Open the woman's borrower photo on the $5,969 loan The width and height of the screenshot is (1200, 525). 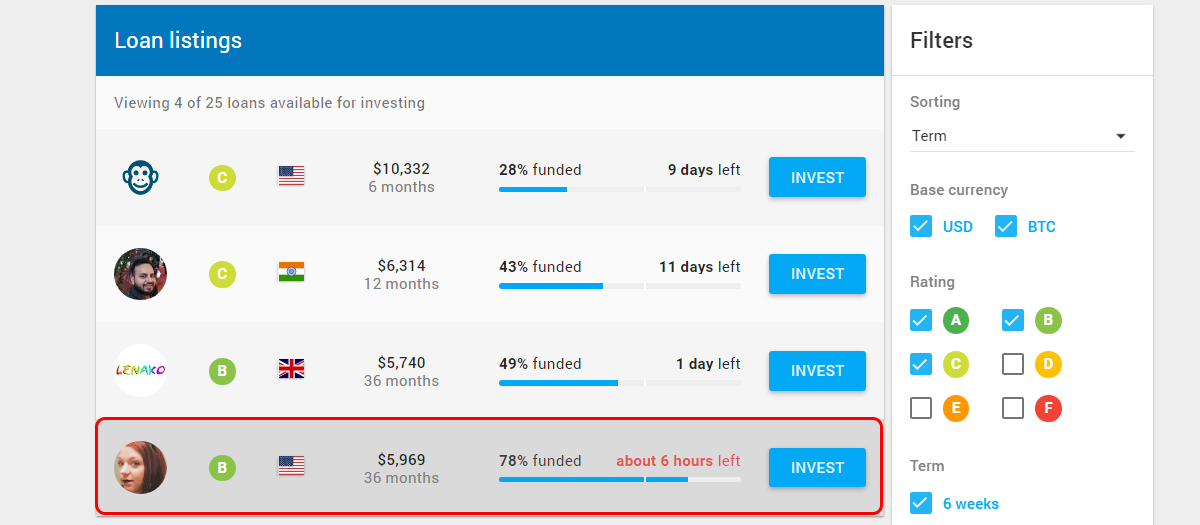(140, 468)
